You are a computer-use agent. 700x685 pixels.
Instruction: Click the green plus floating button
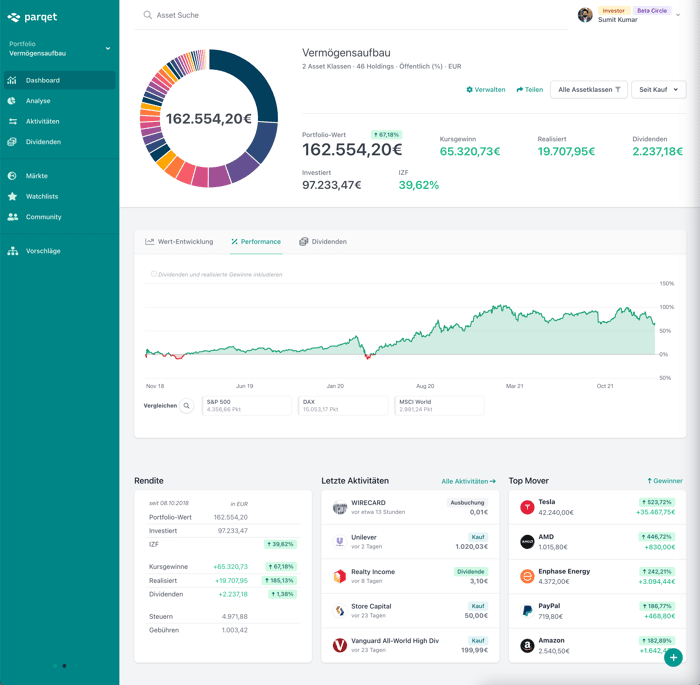[x=673, y=657]
